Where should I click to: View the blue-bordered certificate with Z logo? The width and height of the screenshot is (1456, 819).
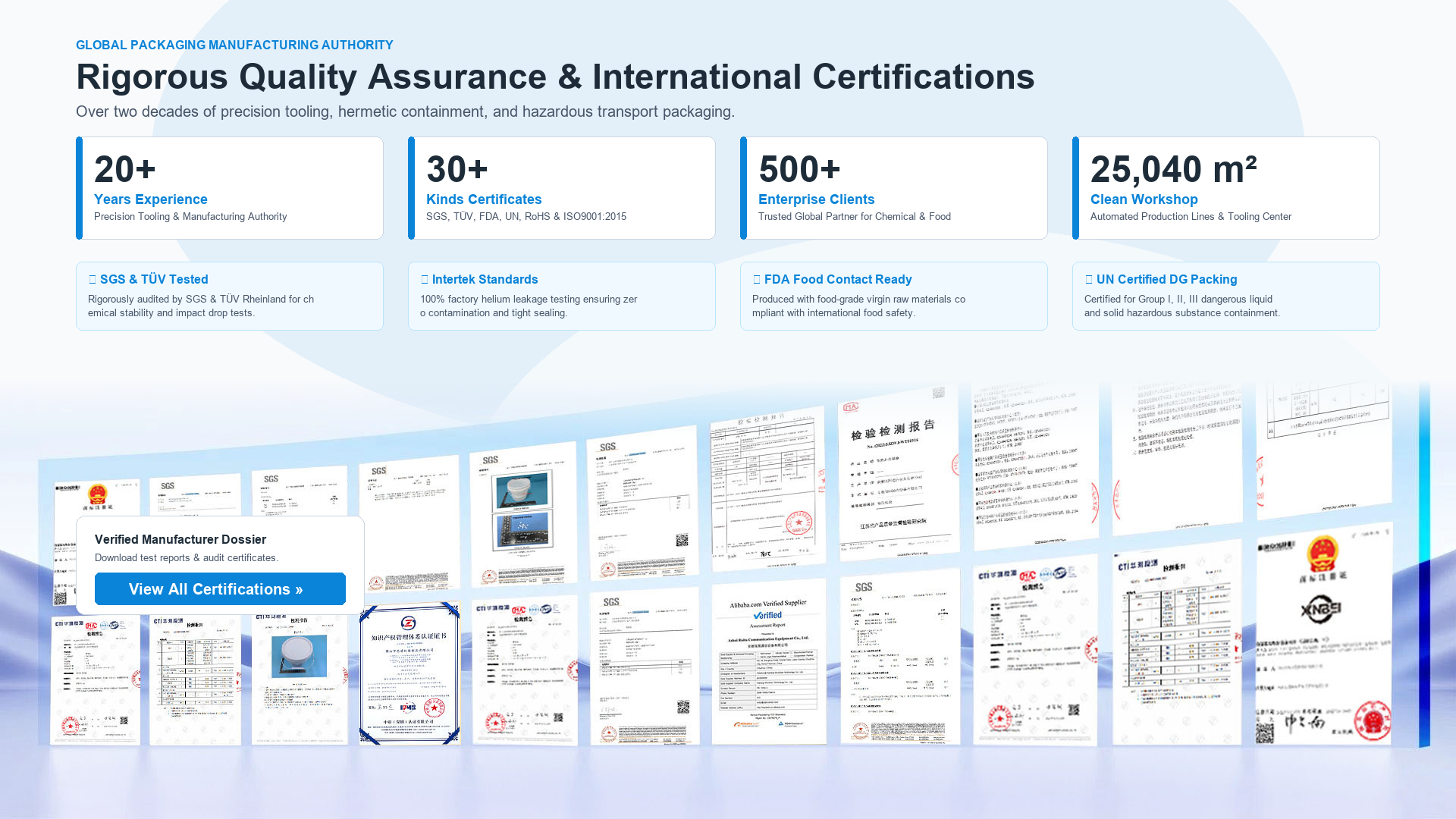pos(409,673)
